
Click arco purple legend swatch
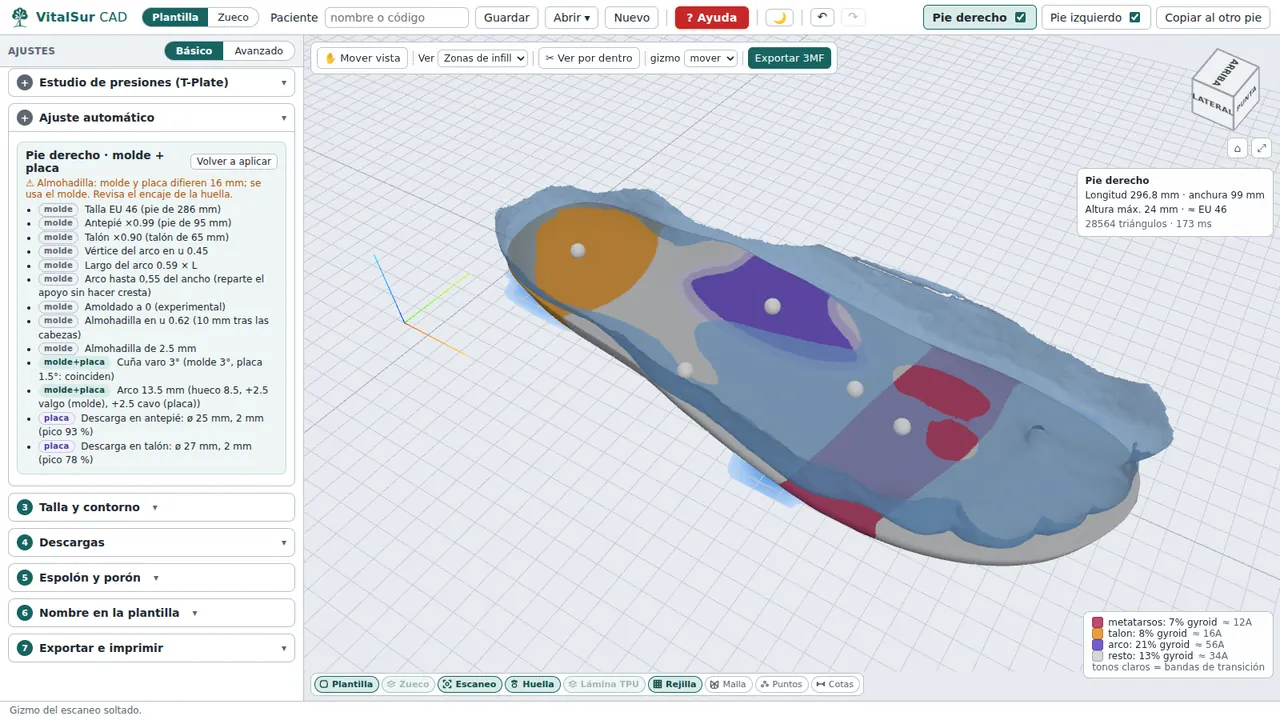[x=1098, y=645]
